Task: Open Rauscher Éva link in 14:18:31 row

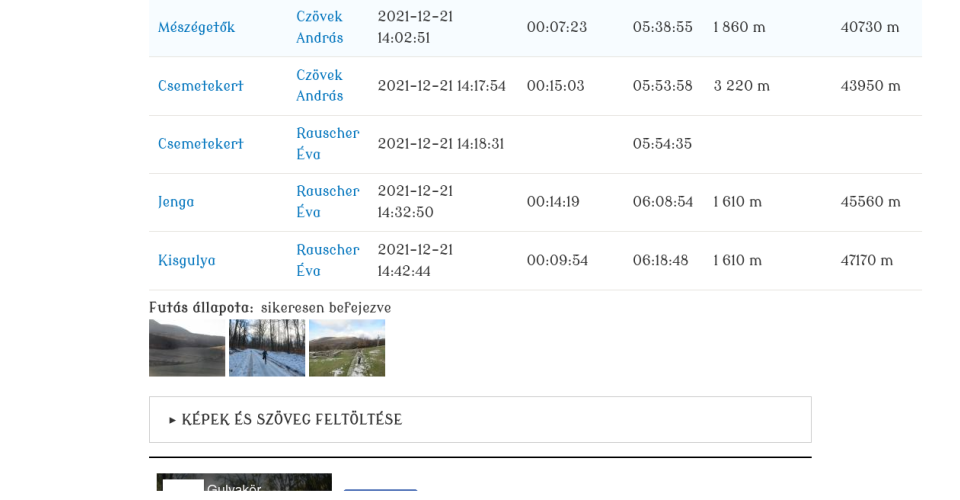Action: click(328, 143)
